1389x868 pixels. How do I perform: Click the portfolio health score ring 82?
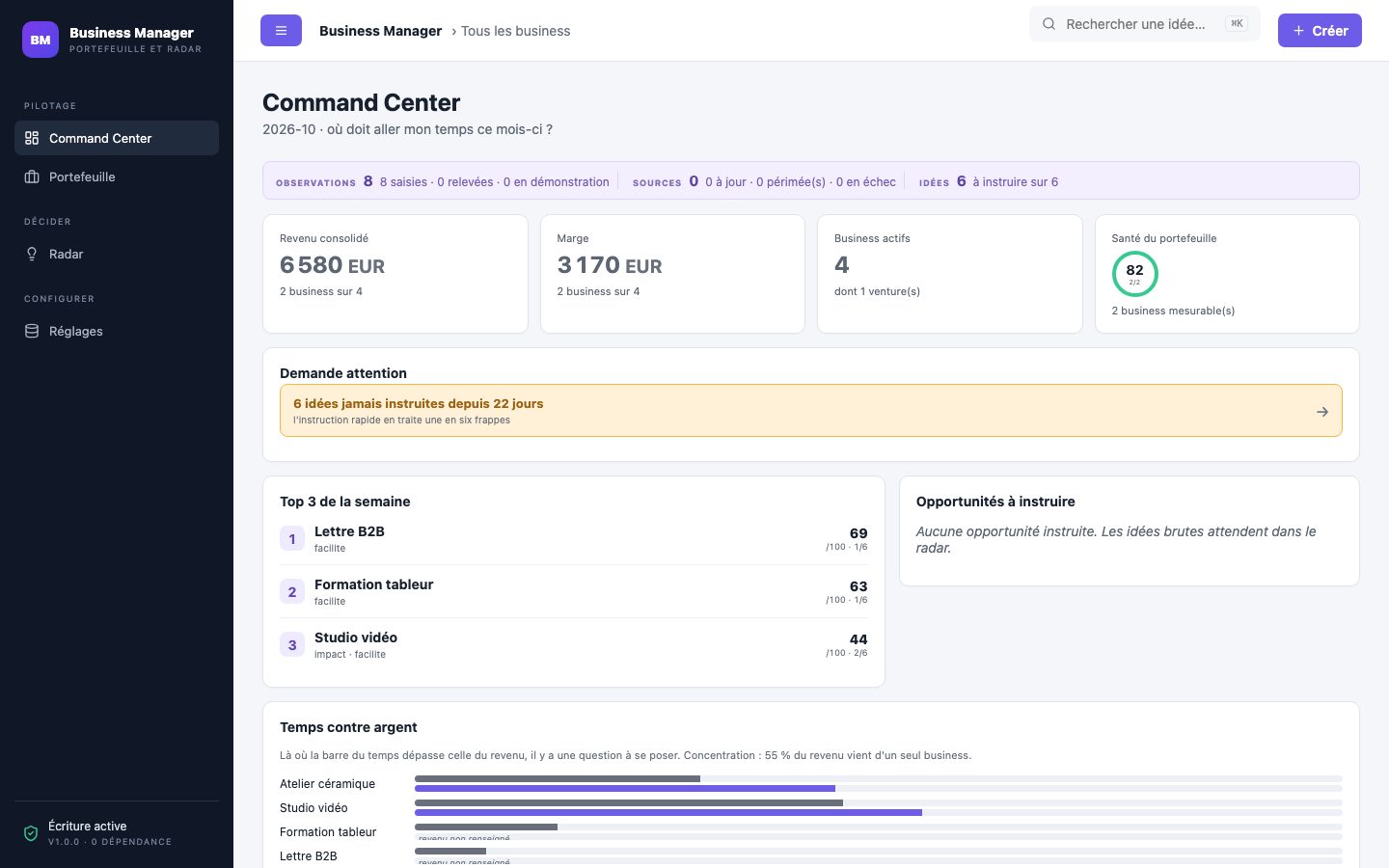(x=1134, y=274)
